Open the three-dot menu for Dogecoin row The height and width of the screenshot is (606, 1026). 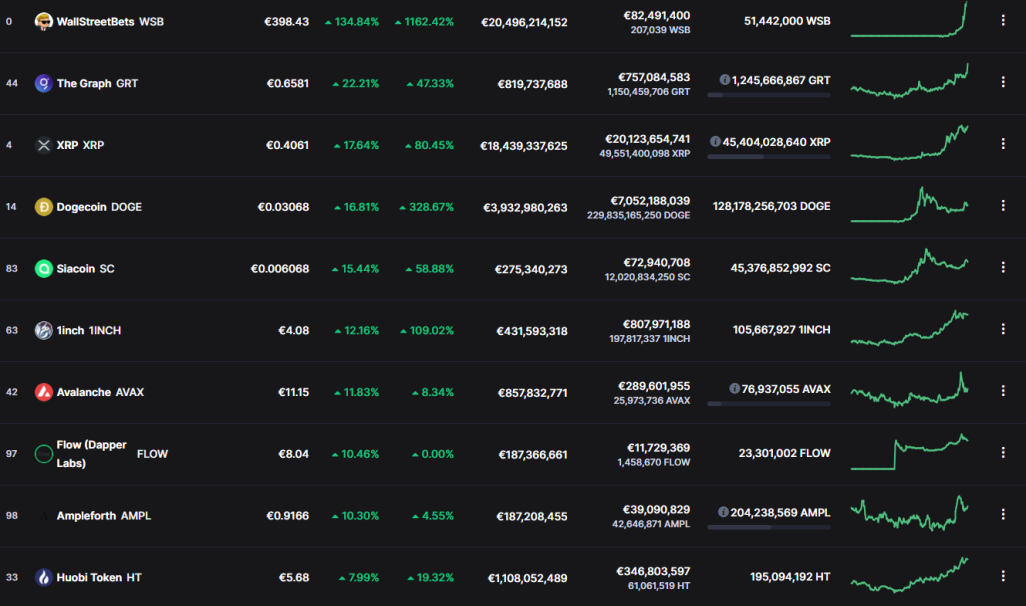[x=1003, y=205]
